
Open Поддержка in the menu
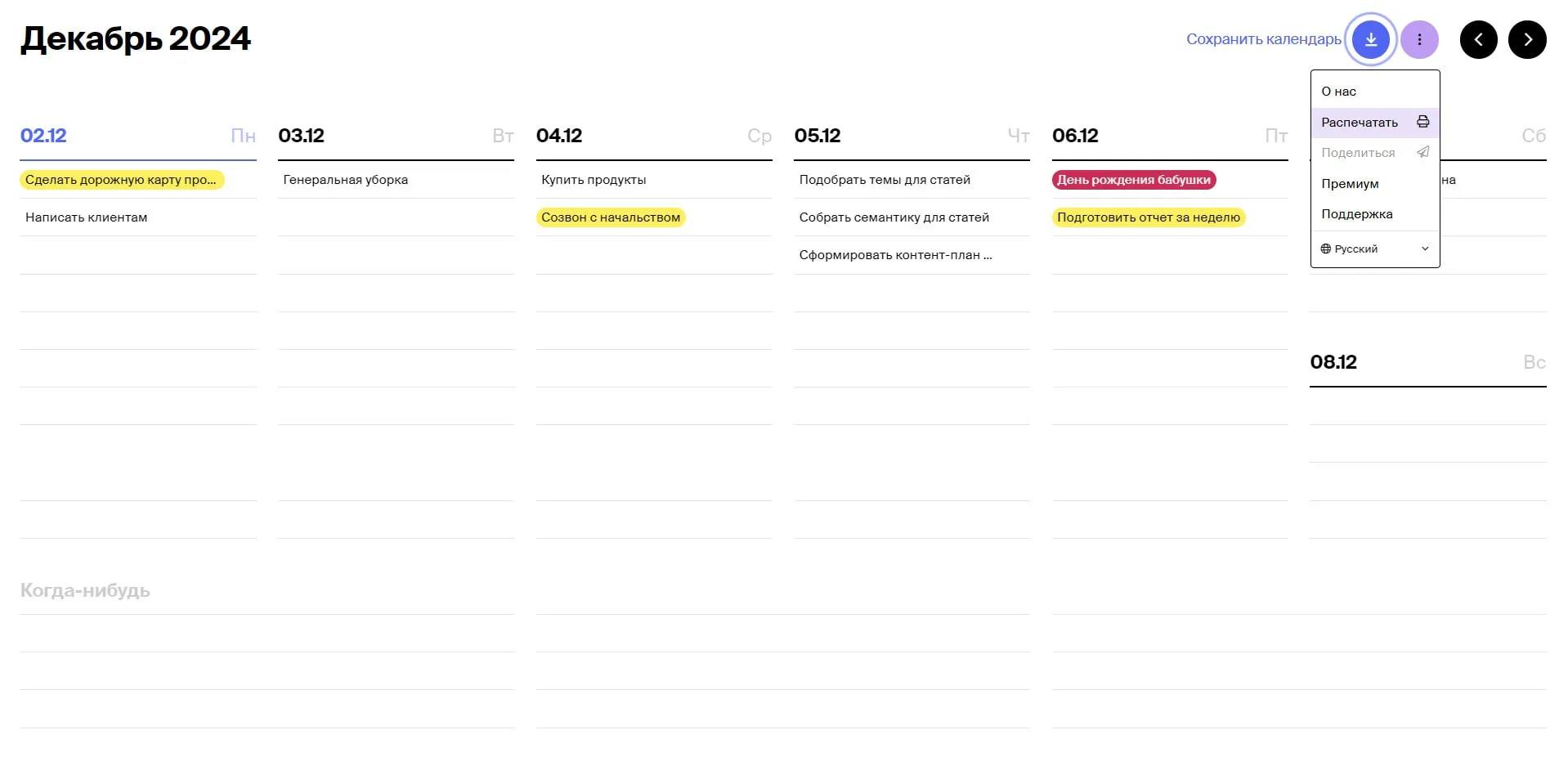1356,214
